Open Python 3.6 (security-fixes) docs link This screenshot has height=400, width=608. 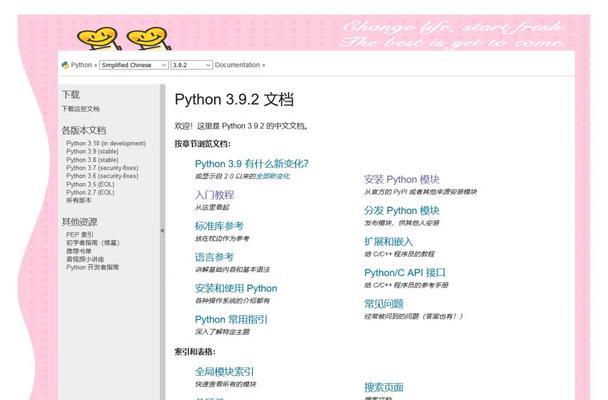102,176
